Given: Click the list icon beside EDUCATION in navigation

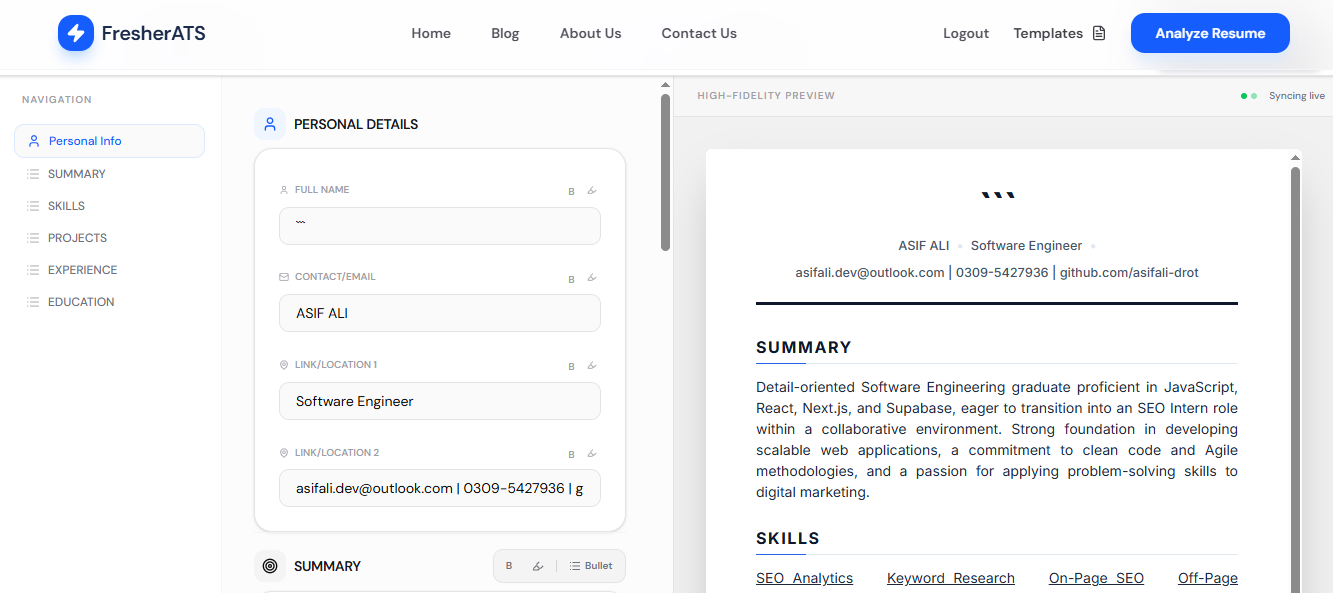Looking at the screenshot, I should tap(33, 302).
